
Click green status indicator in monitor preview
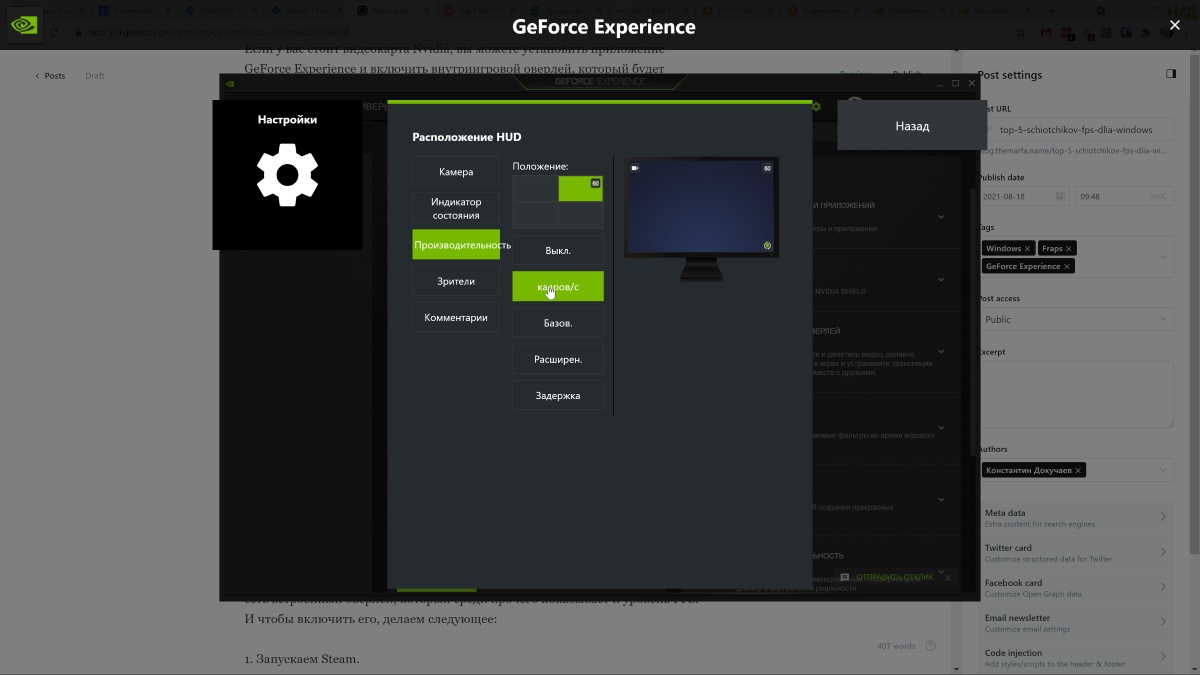pyautogui.click(x=767, y=245)
